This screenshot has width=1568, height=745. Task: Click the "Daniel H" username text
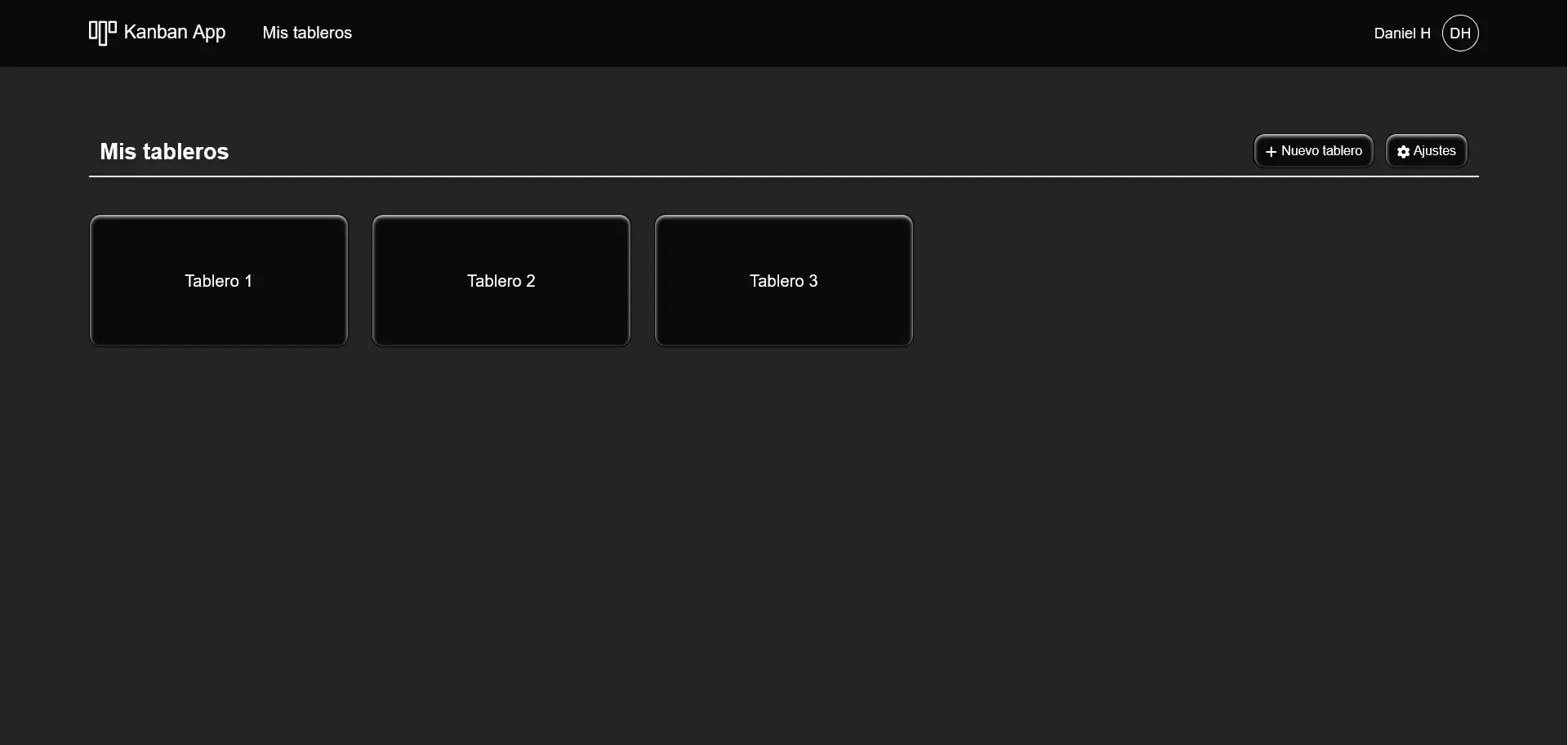point(1401,33)
